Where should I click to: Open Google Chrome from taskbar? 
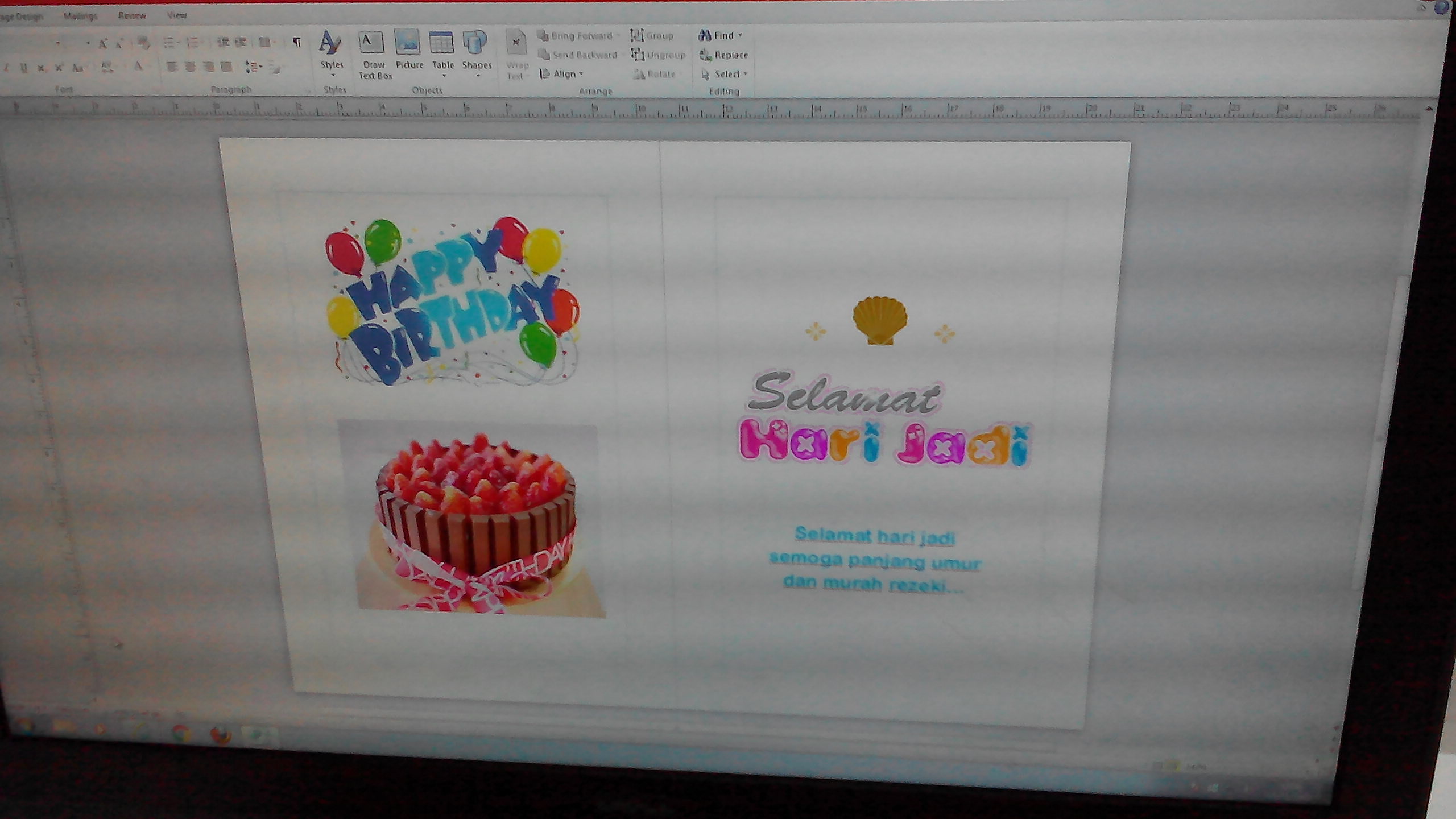click(x=181, y=733)
